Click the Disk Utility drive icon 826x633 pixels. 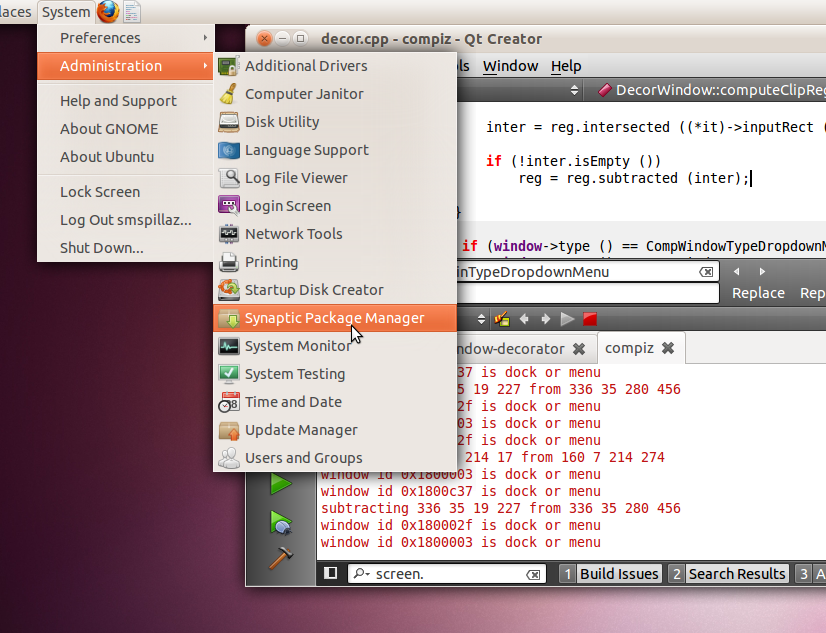click(x=229, y=122)
